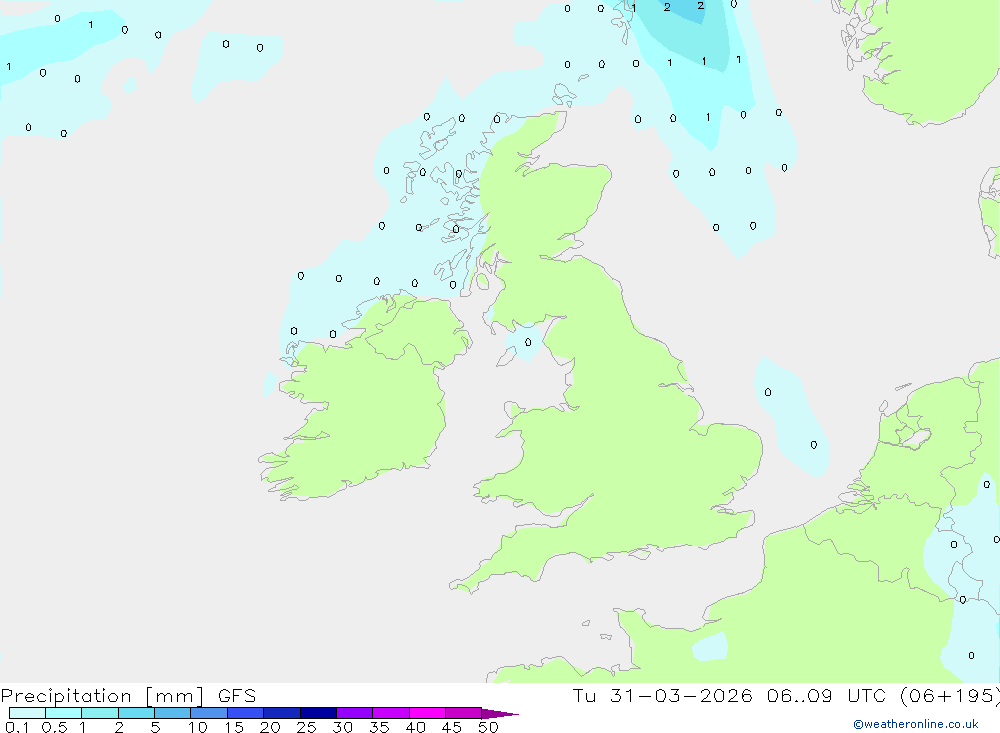This screenshot has width=1000, height=733.
Task: Click the '10' legend scale label
Action: pos(198,727)
